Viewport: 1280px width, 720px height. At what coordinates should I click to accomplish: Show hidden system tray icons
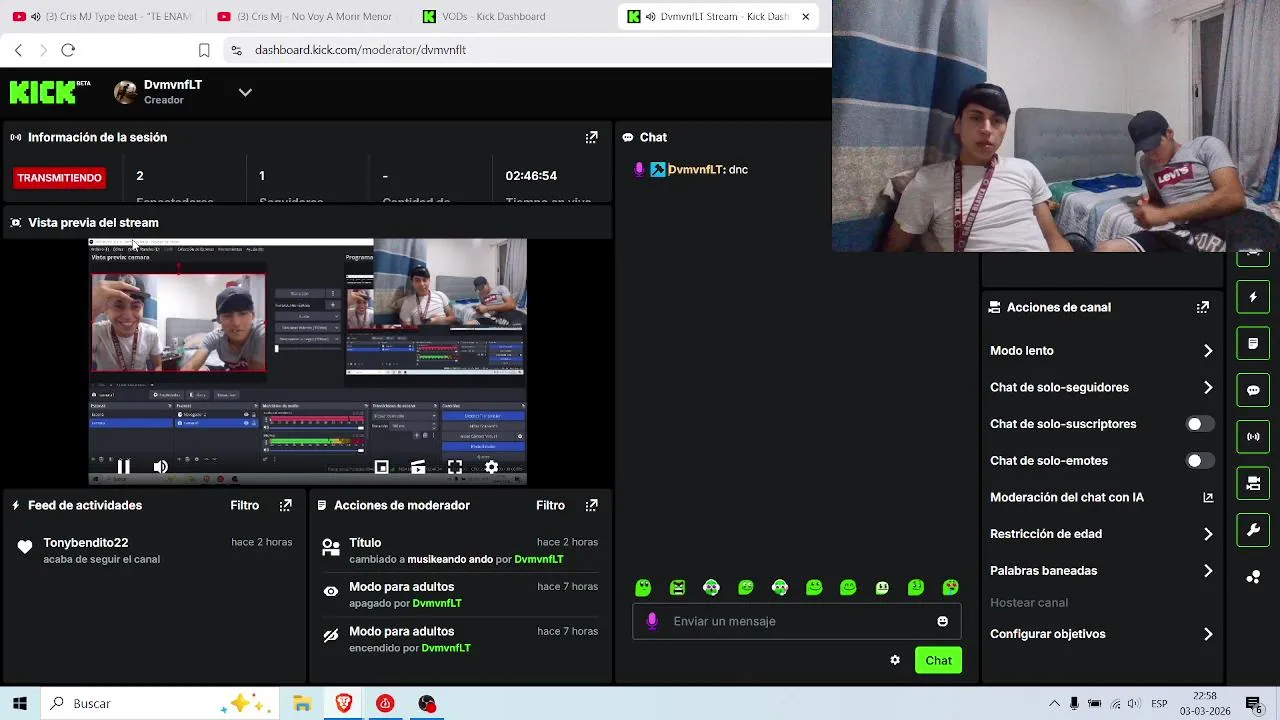[1054, 704]
